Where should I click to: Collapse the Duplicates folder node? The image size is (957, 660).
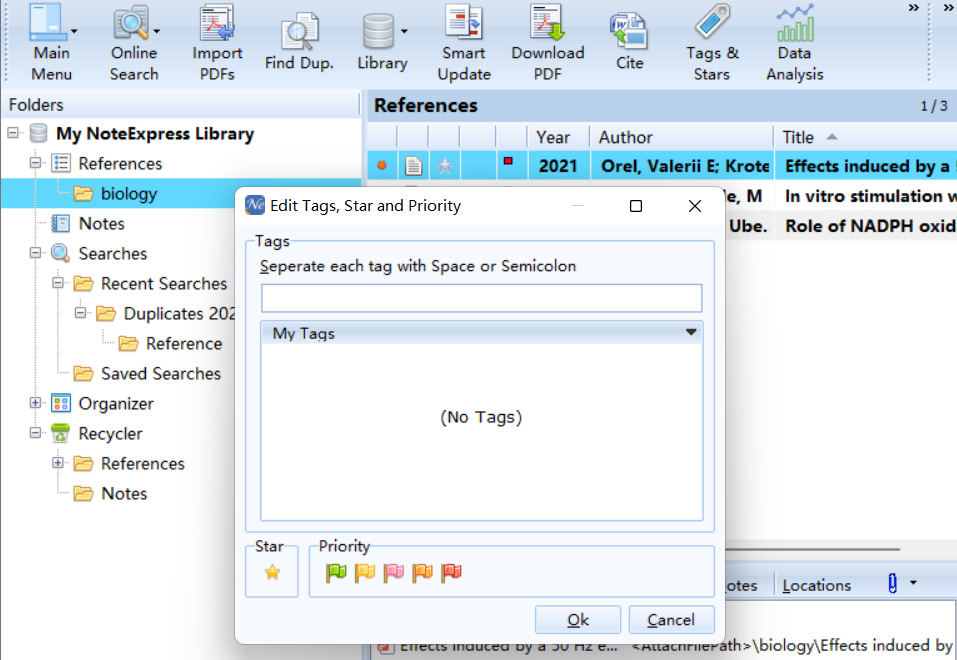(81, 313)
